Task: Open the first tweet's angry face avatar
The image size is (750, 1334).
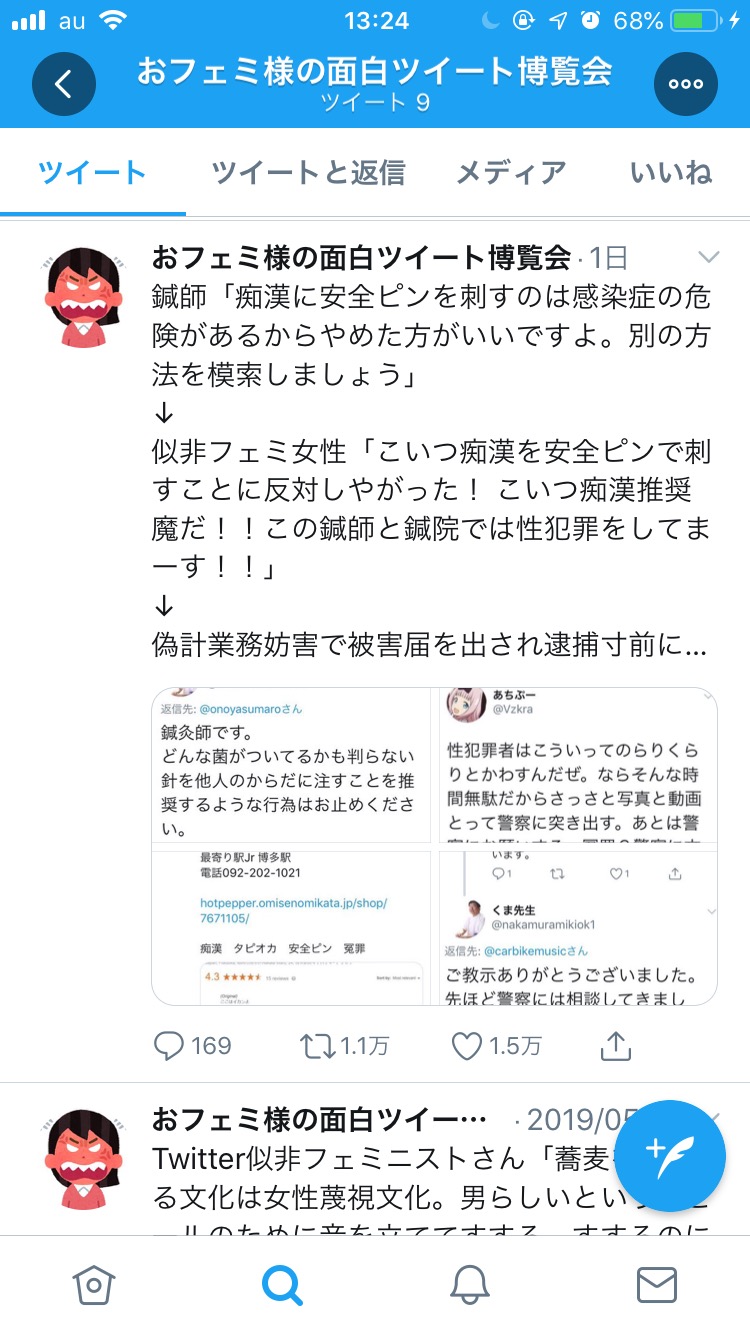Action: [x=84, y=297]
